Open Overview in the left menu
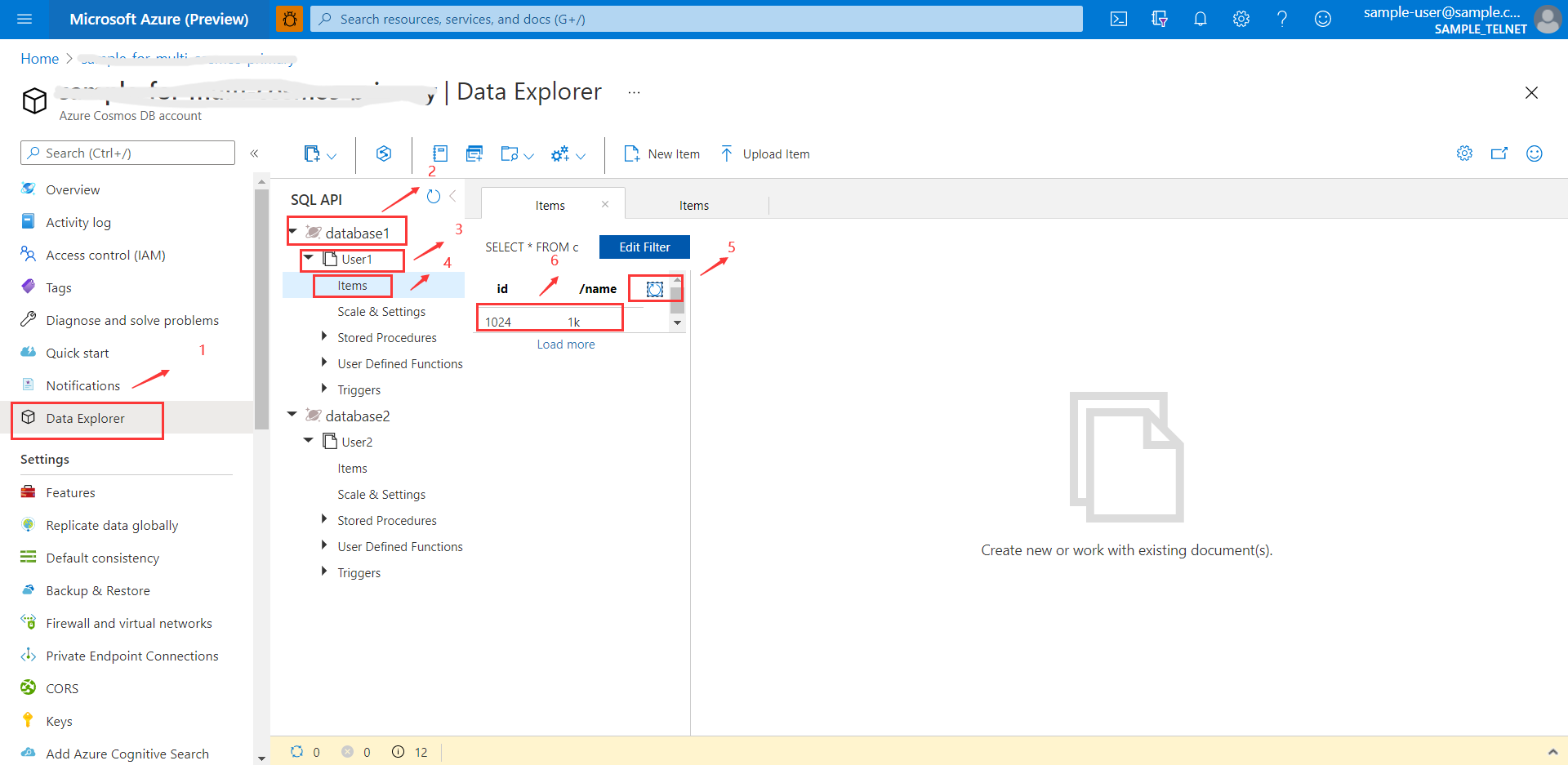 point(73,189)
